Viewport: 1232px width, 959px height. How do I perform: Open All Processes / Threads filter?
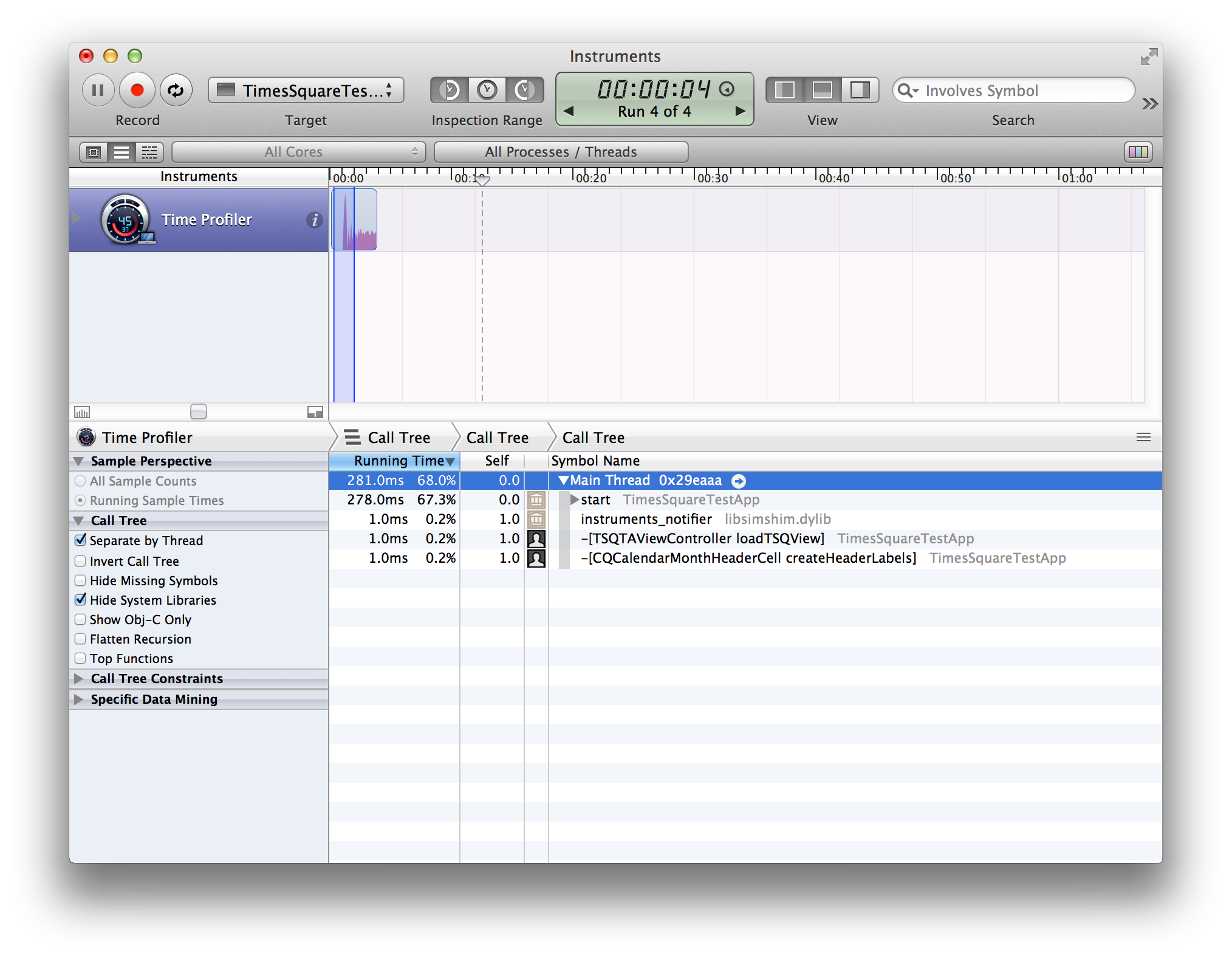click(561, 152)
